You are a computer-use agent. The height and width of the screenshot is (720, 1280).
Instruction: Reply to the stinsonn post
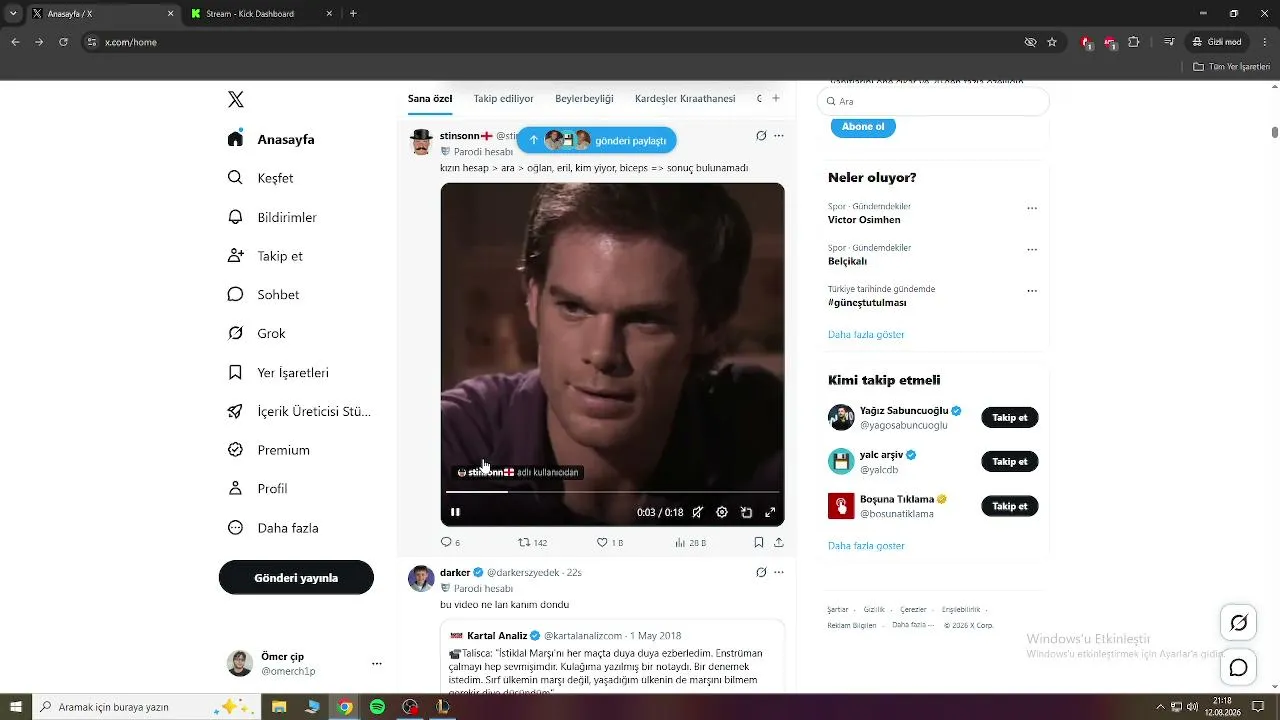(x=450, y=542)
